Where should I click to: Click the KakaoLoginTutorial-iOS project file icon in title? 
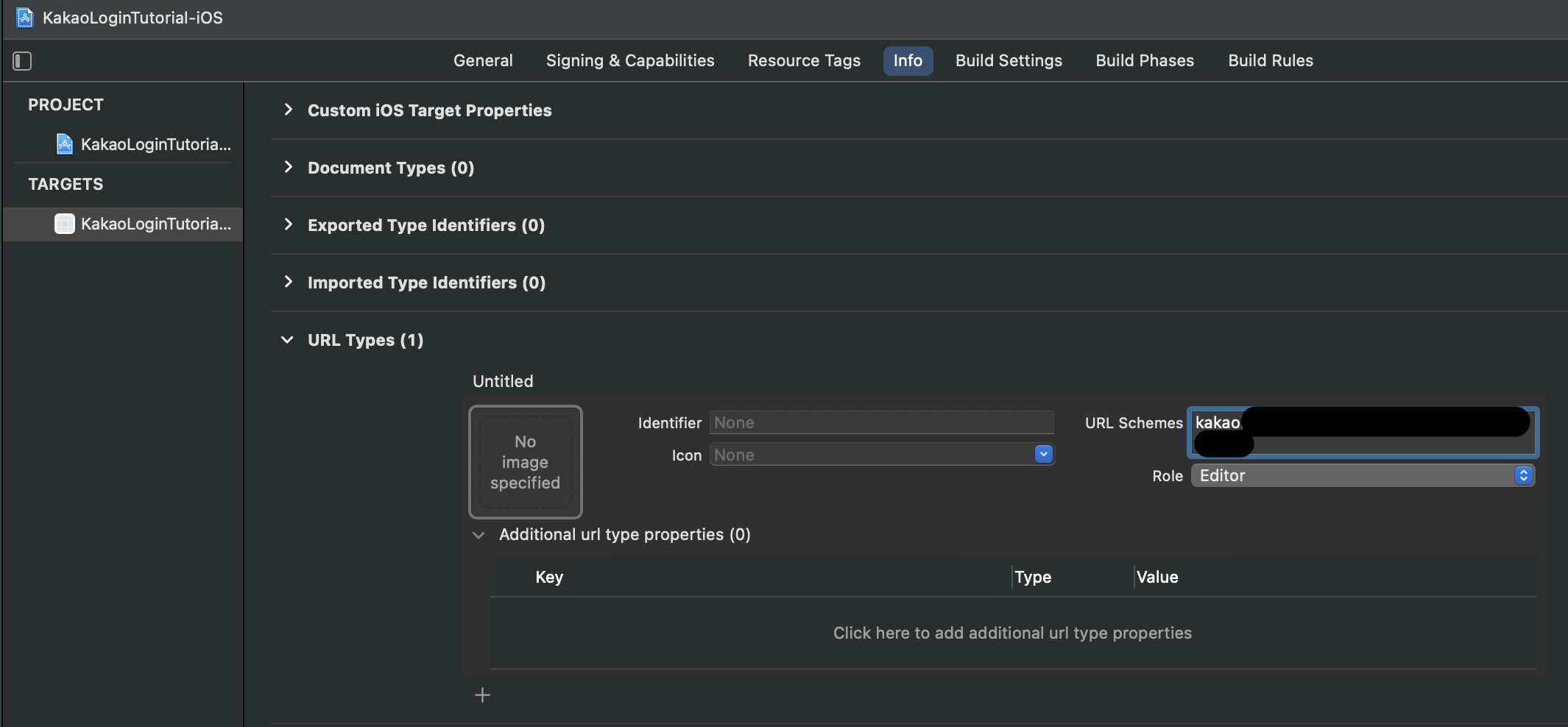[x=26, y=18]
